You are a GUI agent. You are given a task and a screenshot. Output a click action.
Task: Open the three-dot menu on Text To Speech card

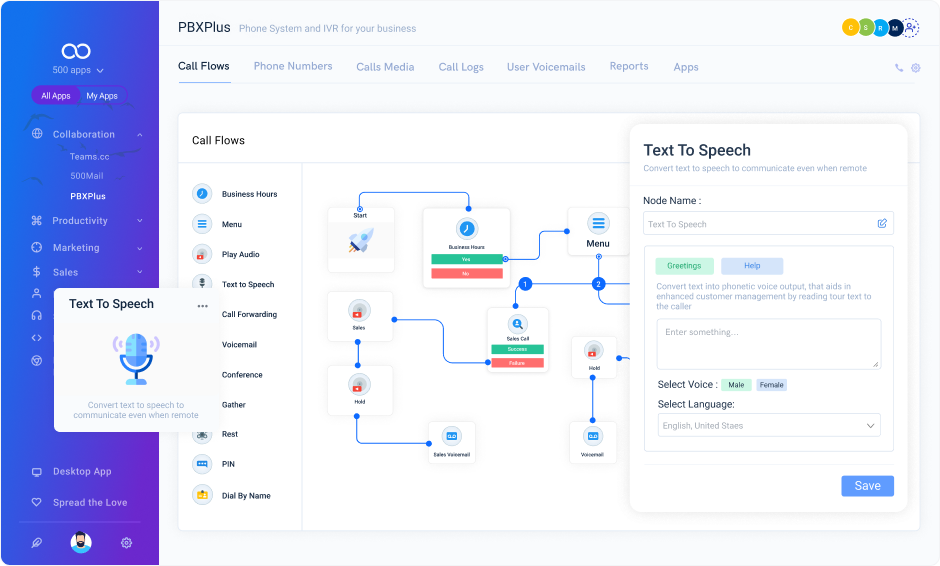pyautogui.click(x=203, y=306)
